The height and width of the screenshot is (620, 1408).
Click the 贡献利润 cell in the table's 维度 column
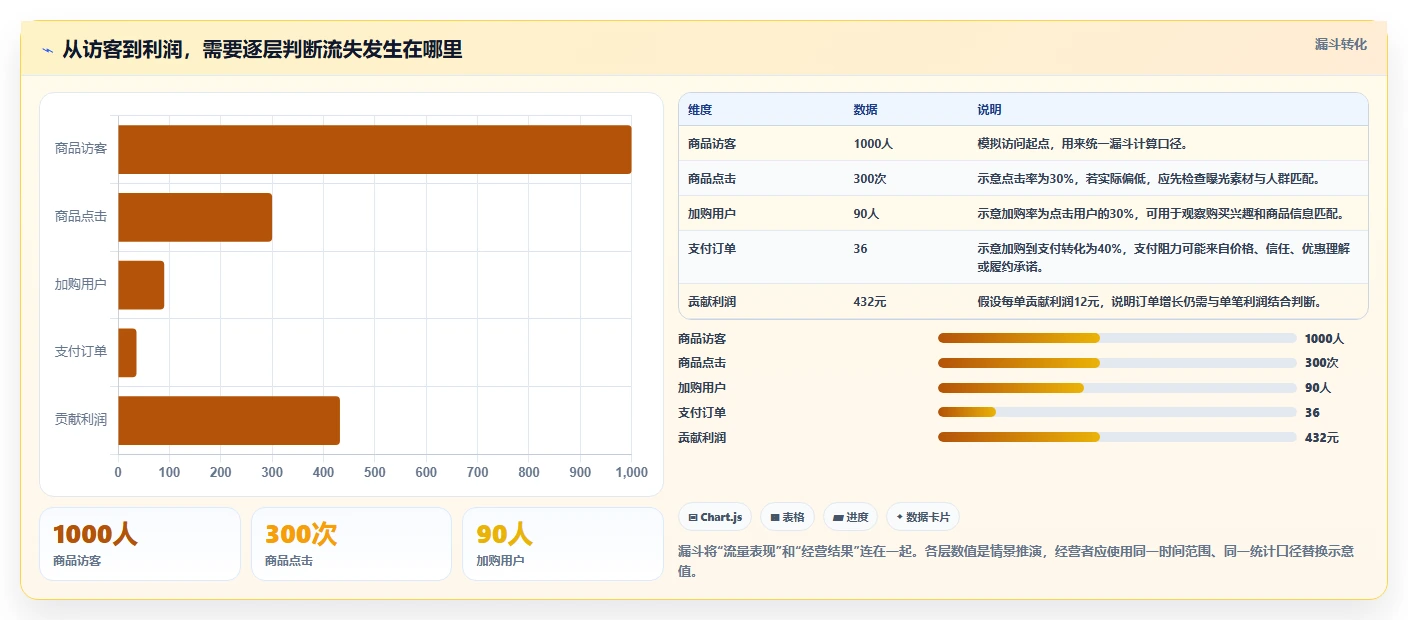click(x=712, y=301)
